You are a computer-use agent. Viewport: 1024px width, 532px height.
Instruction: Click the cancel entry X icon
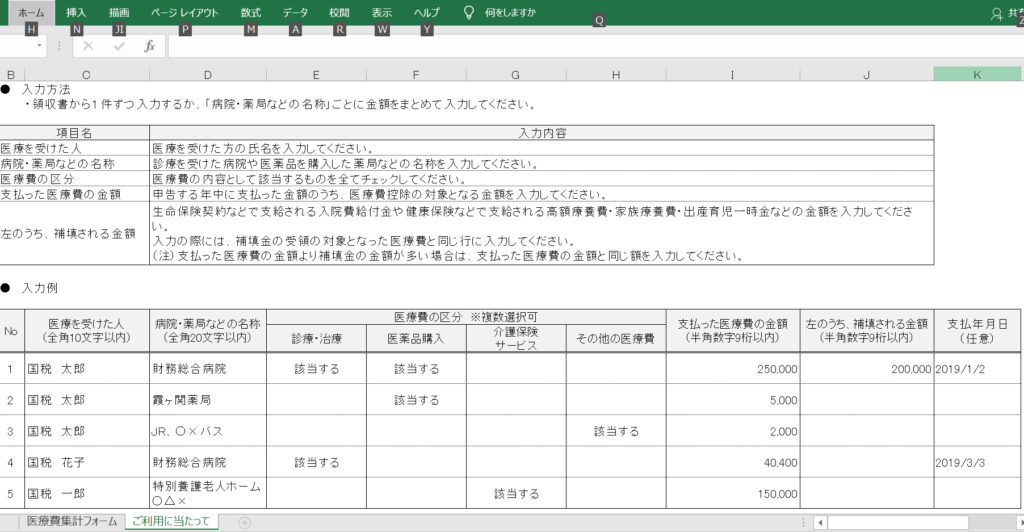pyautogui.click(x=88, y=46)
